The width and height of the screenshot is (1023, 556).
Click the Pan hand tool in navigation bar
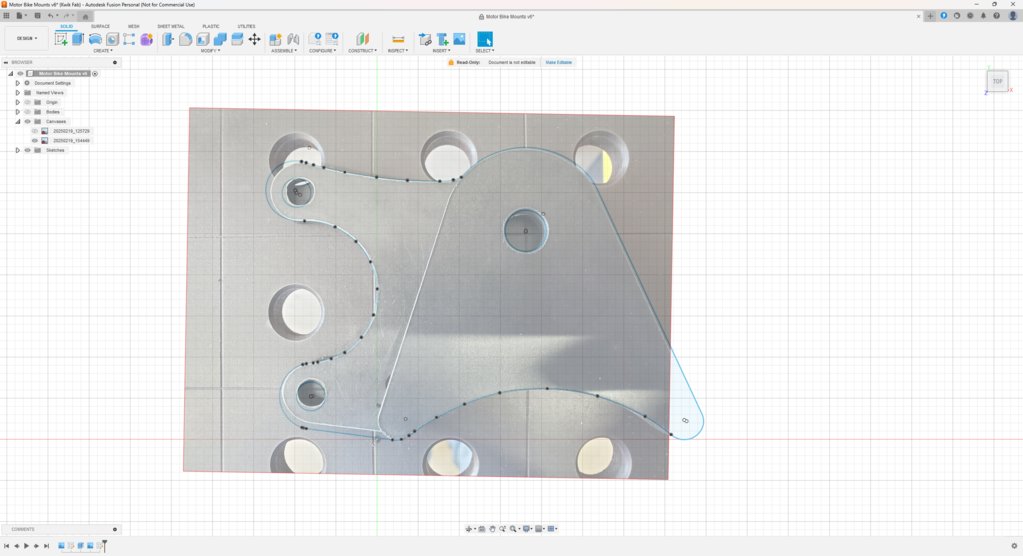(492, 529)
